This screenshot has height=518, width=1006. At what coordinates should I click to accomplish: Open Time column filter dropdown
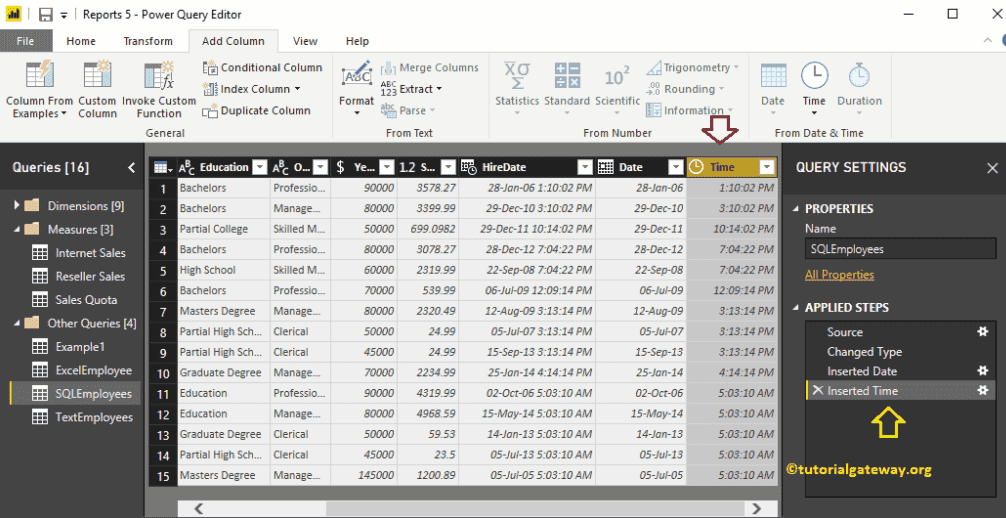tap(767, 168)
